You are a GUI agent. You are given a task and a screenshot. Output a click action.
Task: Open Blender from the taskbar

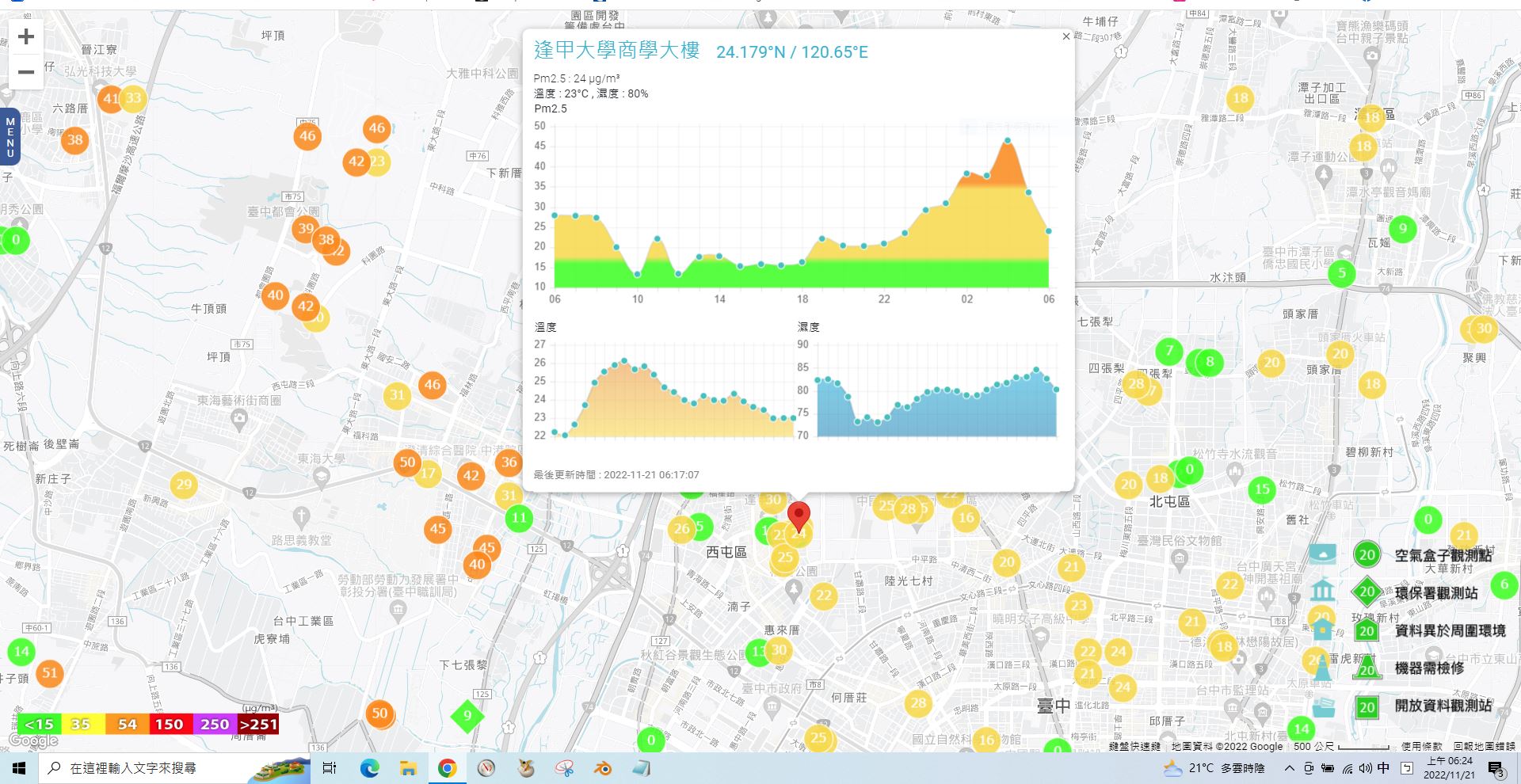pos(602,768)
